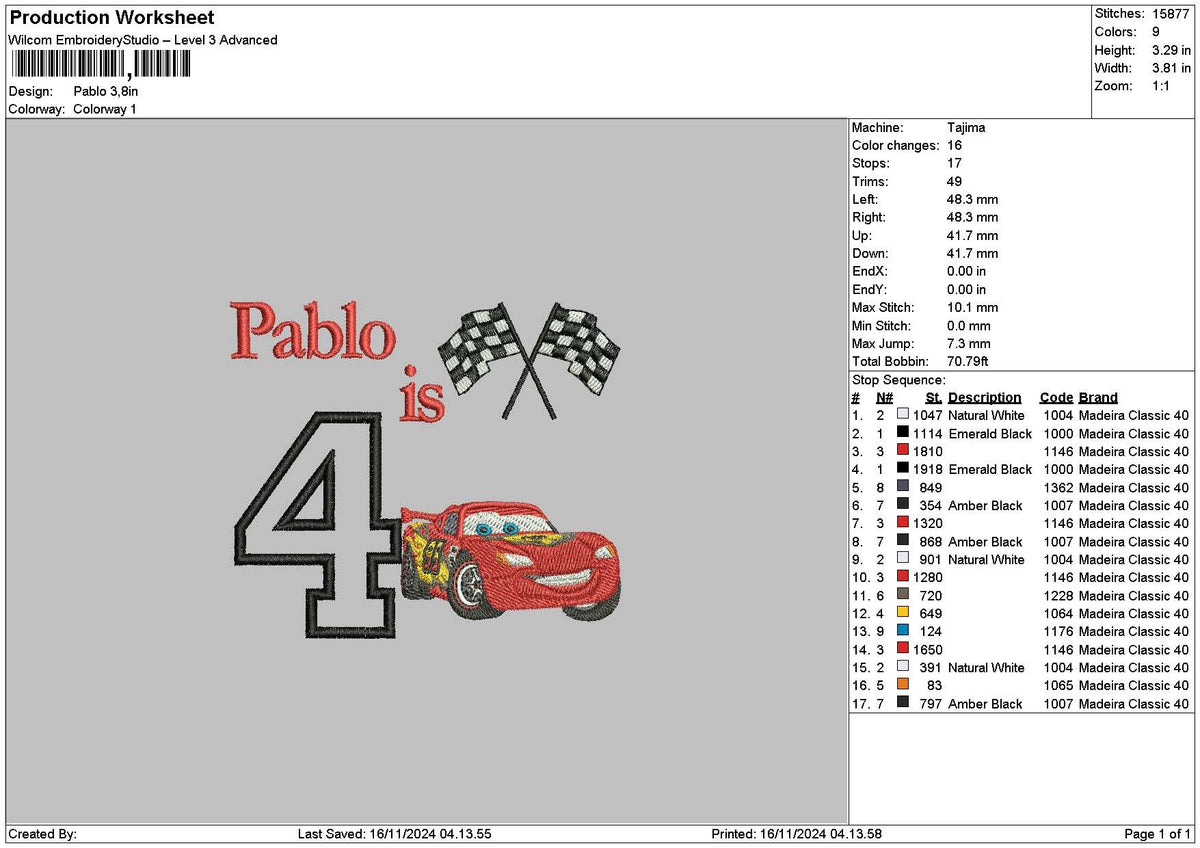Click "Wilcom EmbroideryStudio – Level 3 Advanced" text
Viewport: 1200px width, 848px height.
(x=142, y=40)
